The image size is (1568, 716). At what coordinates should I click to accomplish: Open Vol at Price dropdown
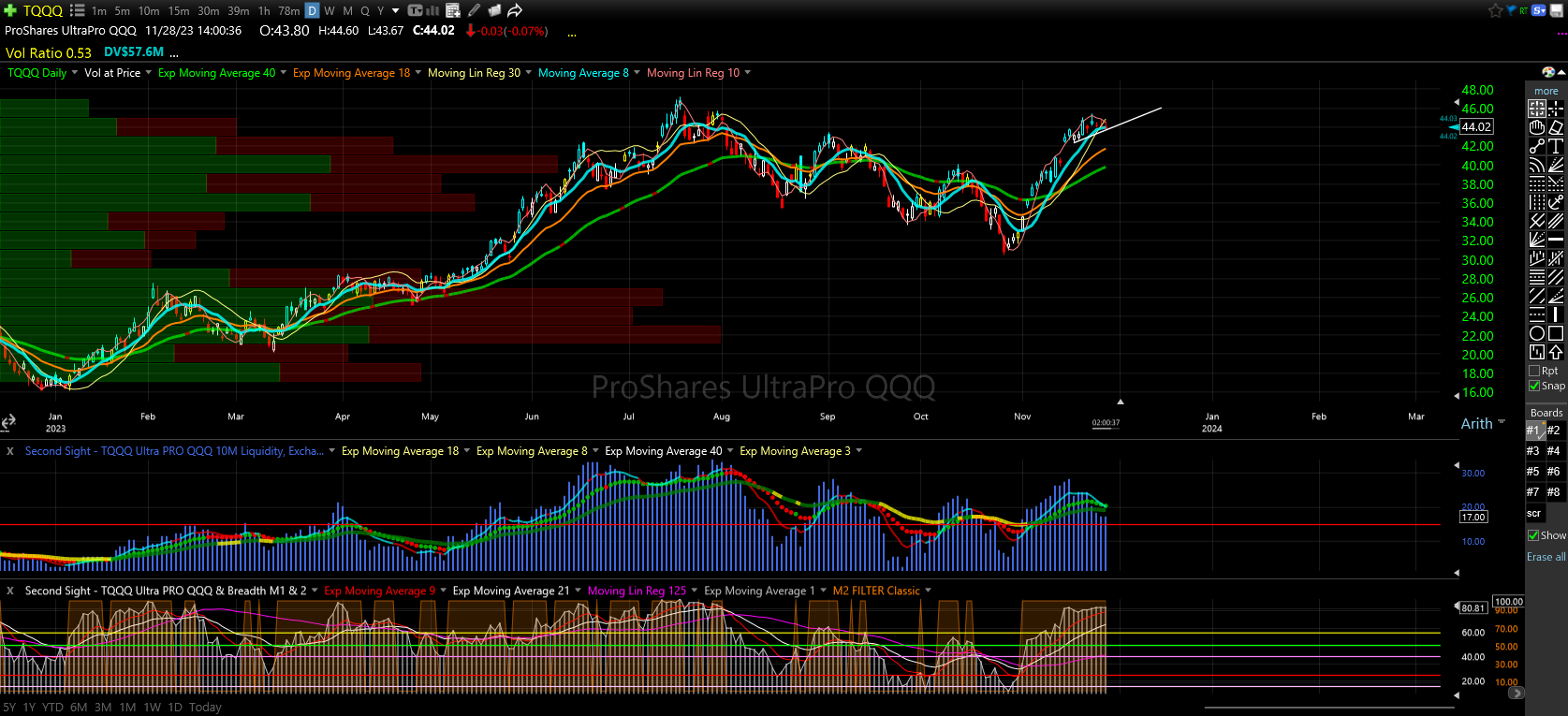pyautogui.click(x=148, y=73)
